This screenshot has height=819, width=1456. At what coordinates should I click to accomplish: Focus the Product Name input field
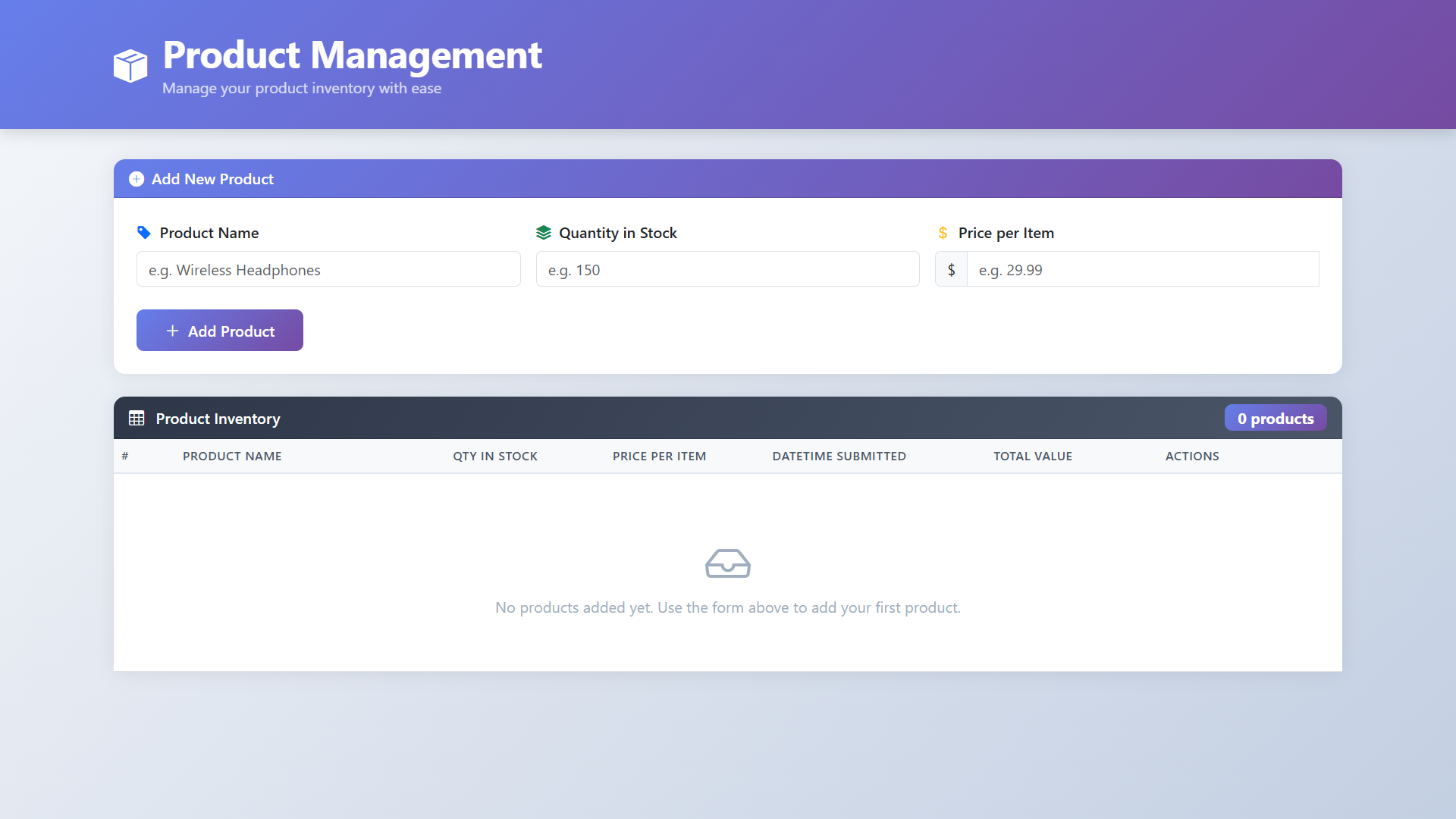[x=328, y=269]
